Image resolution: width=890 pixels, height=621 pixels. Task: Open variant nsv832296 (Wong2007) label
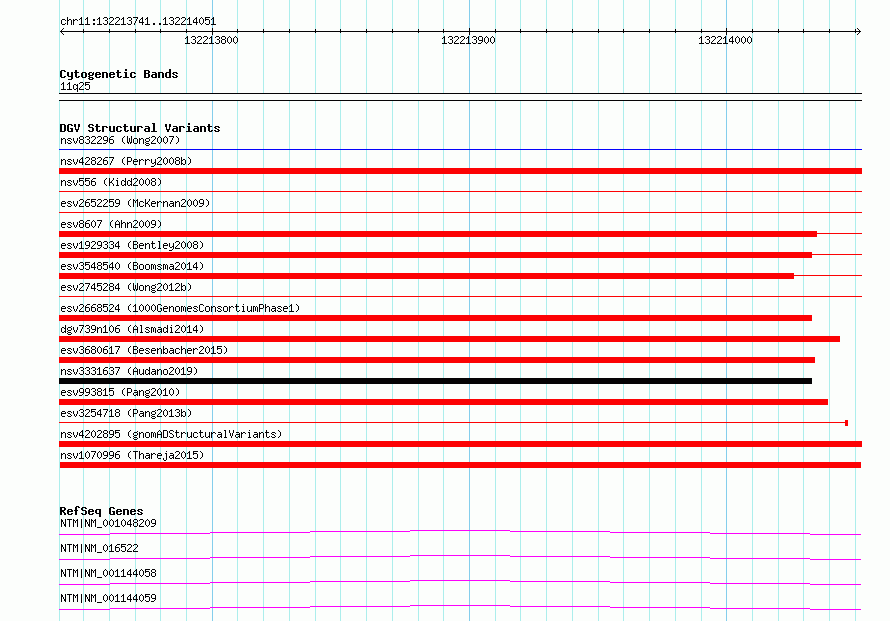tap(120, 140)
